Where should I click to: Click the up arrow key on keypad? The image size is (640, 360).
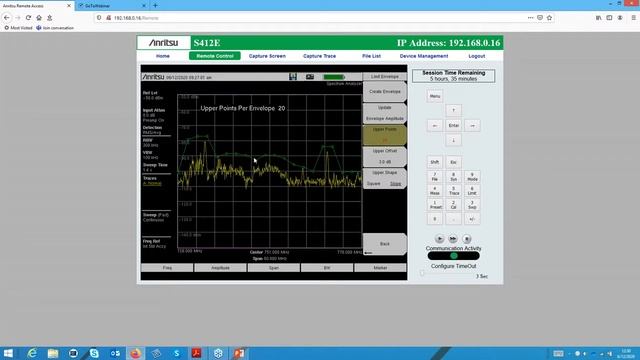[453, 110]
